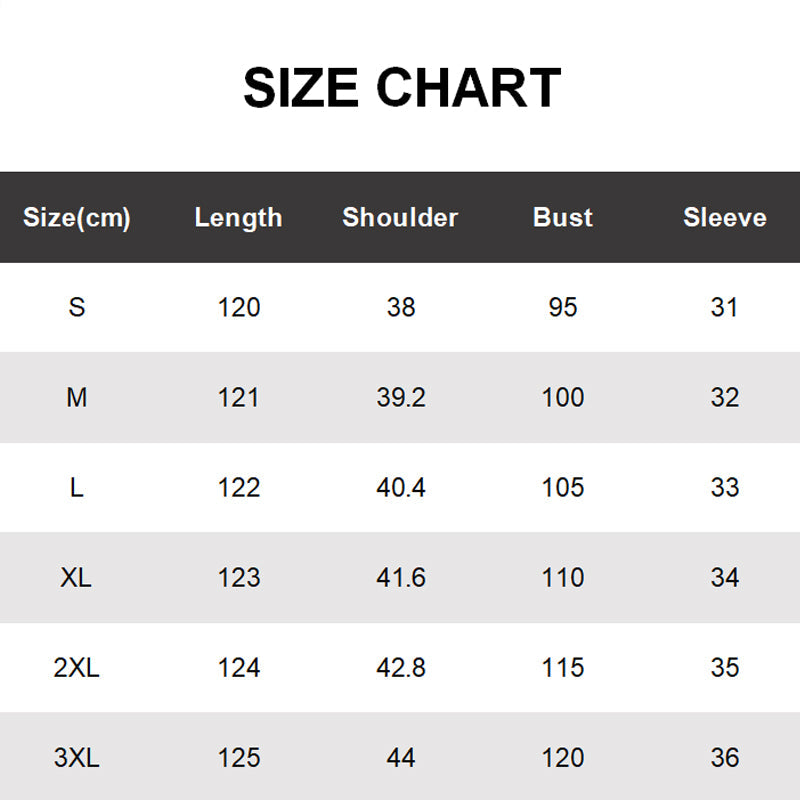Click the SIZE CHART title
This screenshot has height=800, width=800.
401,88
